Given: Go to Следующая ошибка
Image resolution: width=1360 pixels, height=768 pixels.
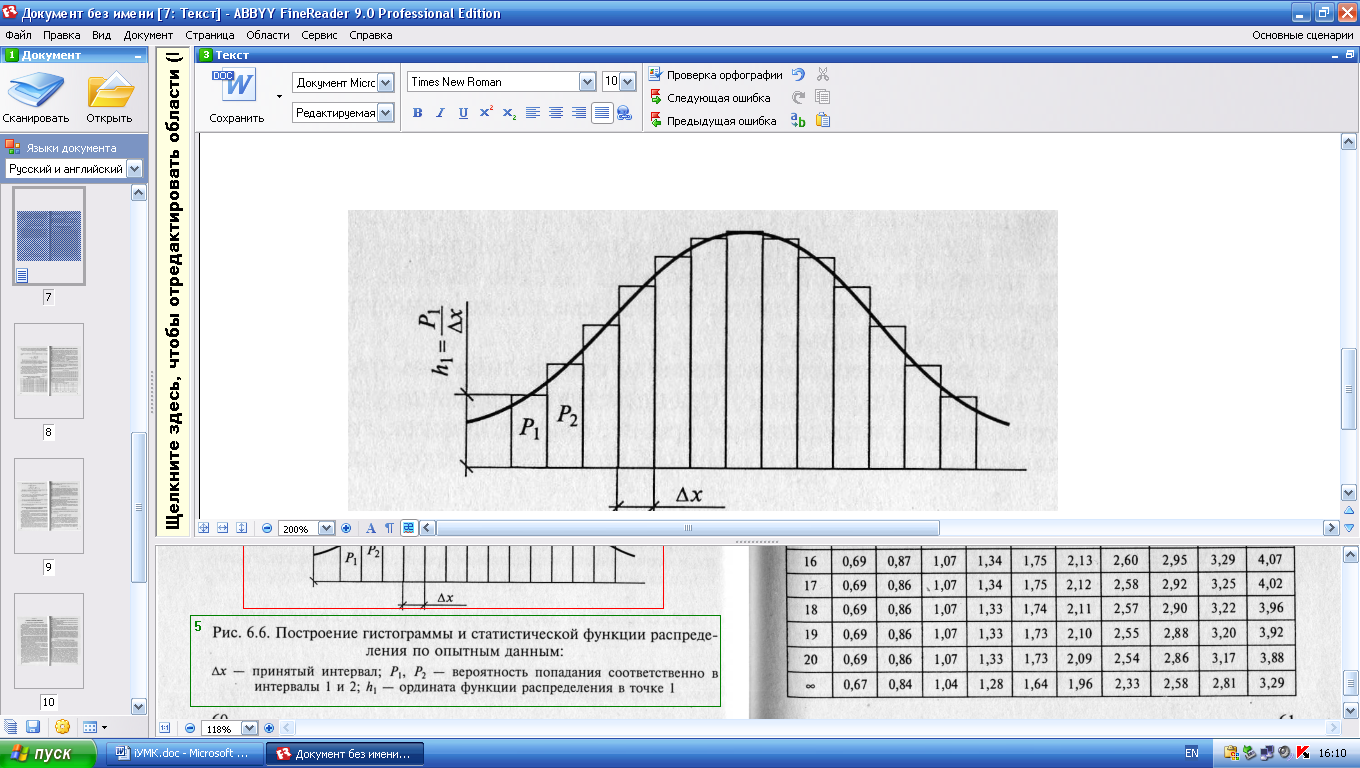Looking at the screenshot, I should [x=710, y=98].
